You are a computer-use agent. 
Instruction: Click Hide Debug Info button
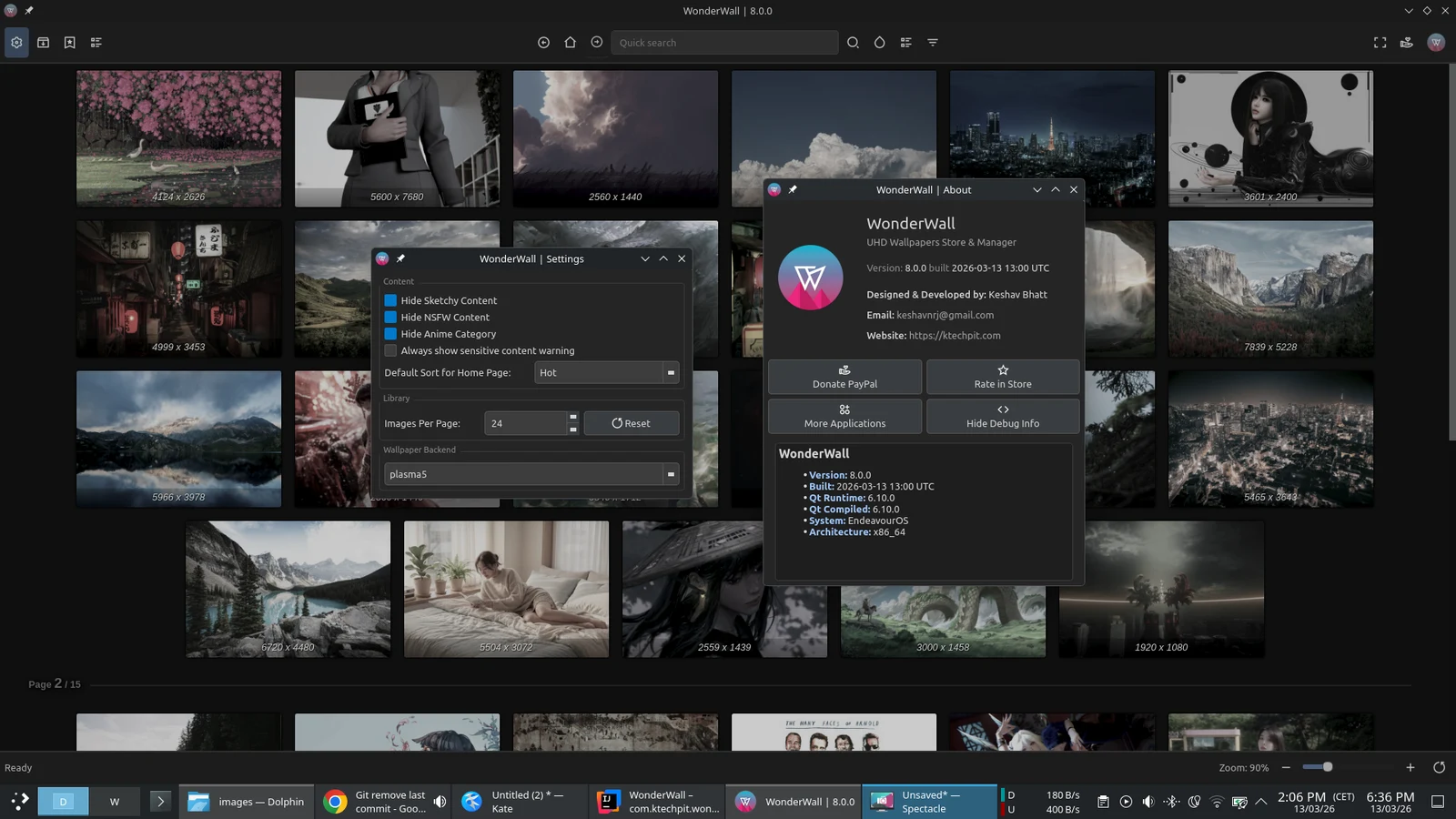pyautogui.click(x=1003, y=416)
